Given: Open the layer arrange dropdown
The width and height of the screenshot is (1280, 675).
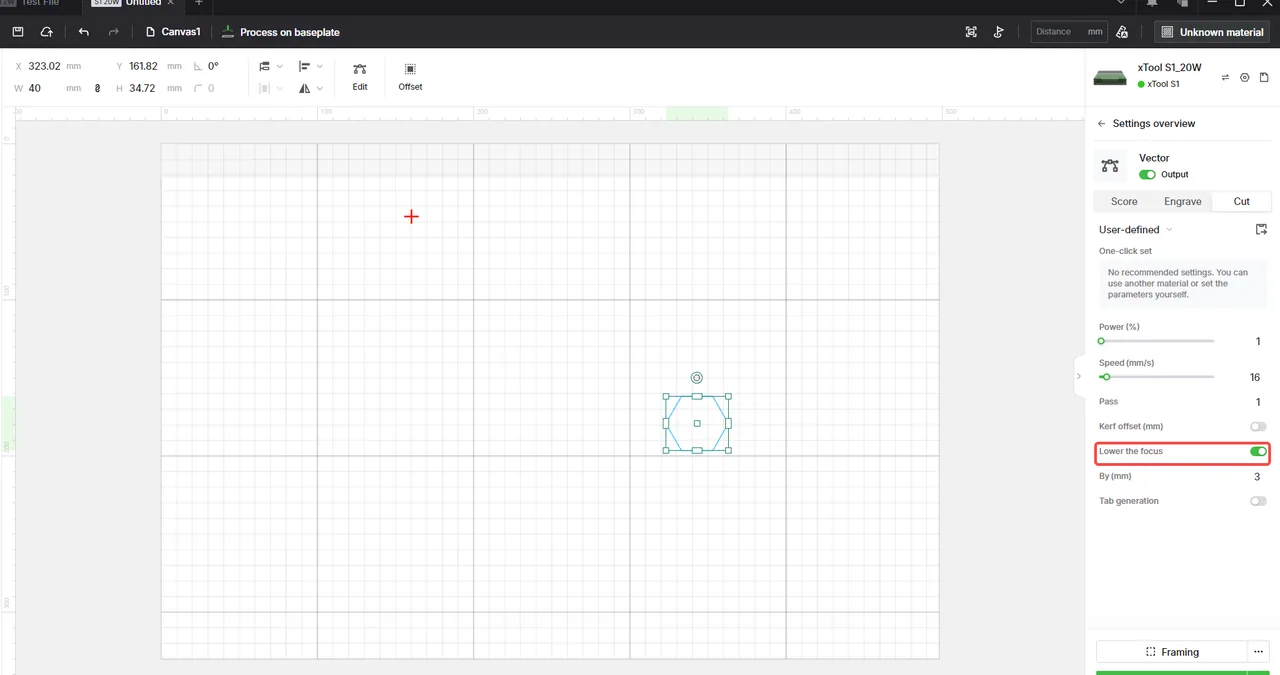Looking at the screenshot, I should pos(271,66).
